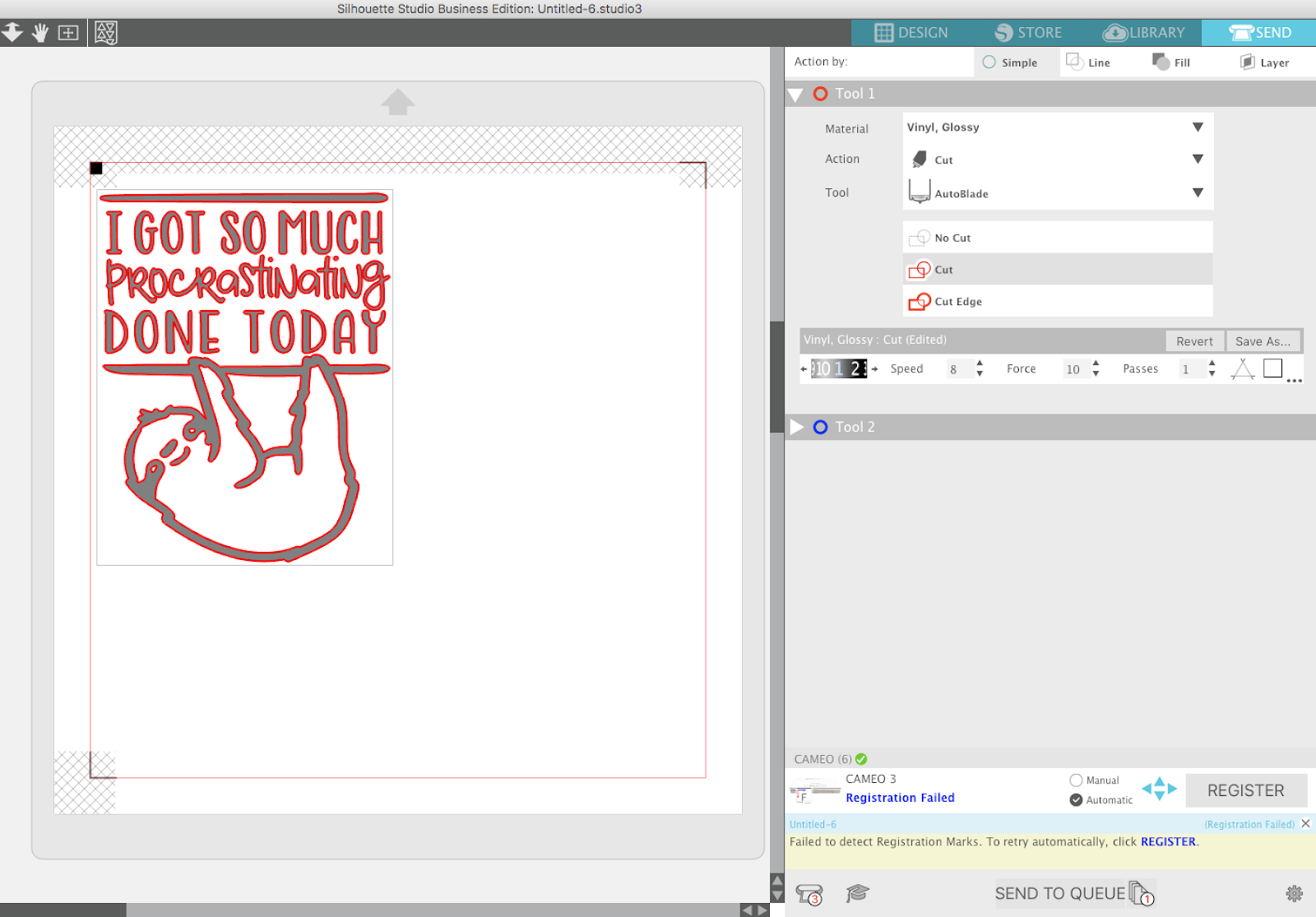Click the Speed value field
Image resolution: width=1316 pixels, height=917 pixels.
point(959,369)
